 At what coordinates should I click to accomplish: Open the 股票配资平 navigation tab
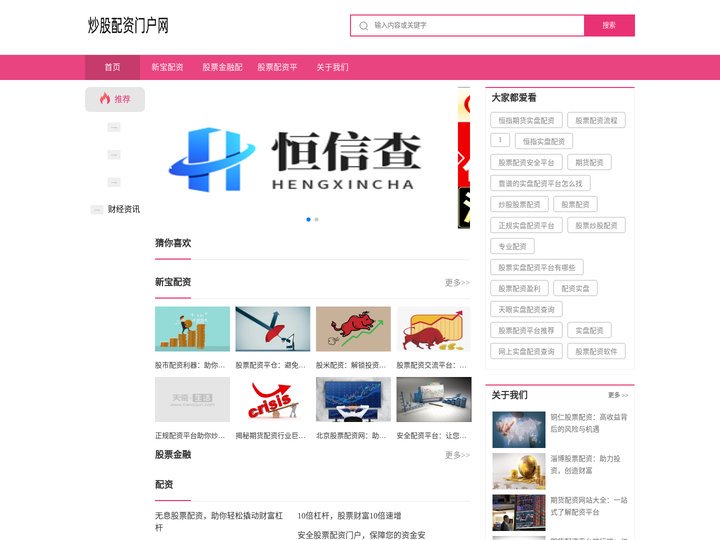277,67
